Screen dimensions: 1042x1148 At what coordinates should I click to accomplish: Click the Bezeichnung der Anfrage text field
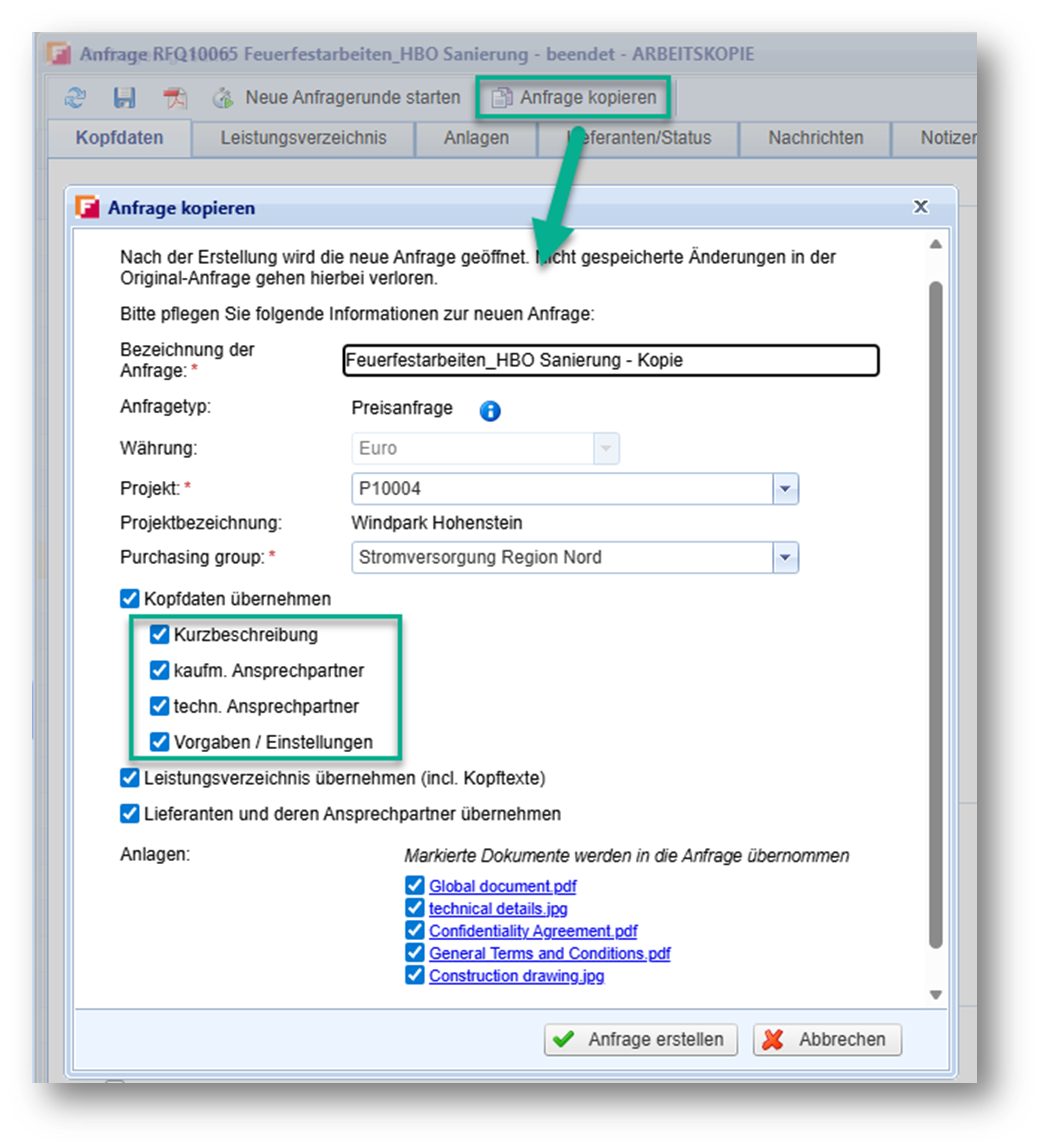[x=611, y=361]
